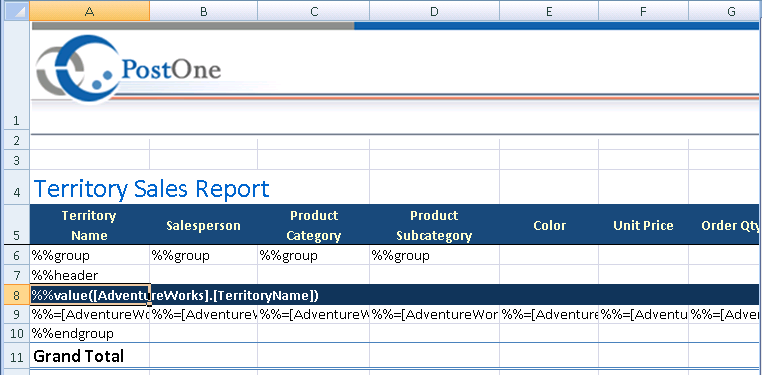Click row 9 formula cell in column A
The width and height of the screenshot is (762, 375).
(89, 314)
